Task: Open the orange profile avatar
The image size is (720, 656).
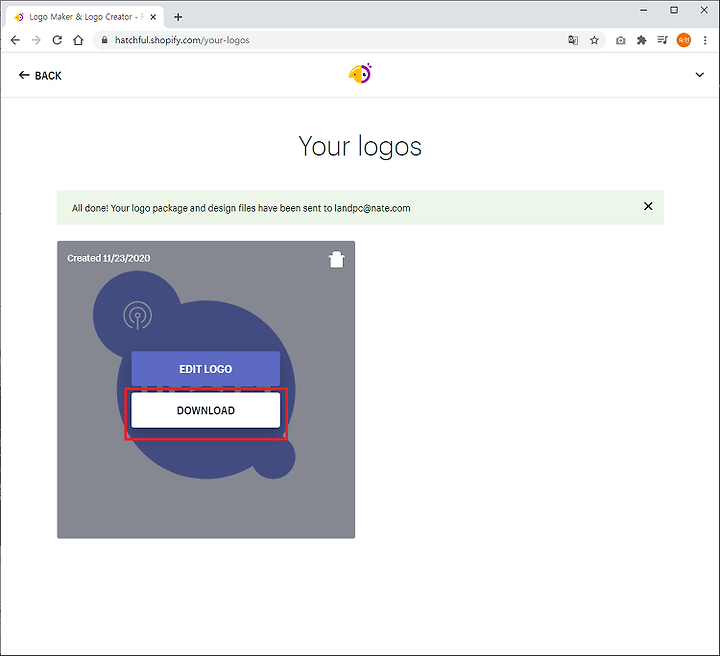Action: pos(684,40)
